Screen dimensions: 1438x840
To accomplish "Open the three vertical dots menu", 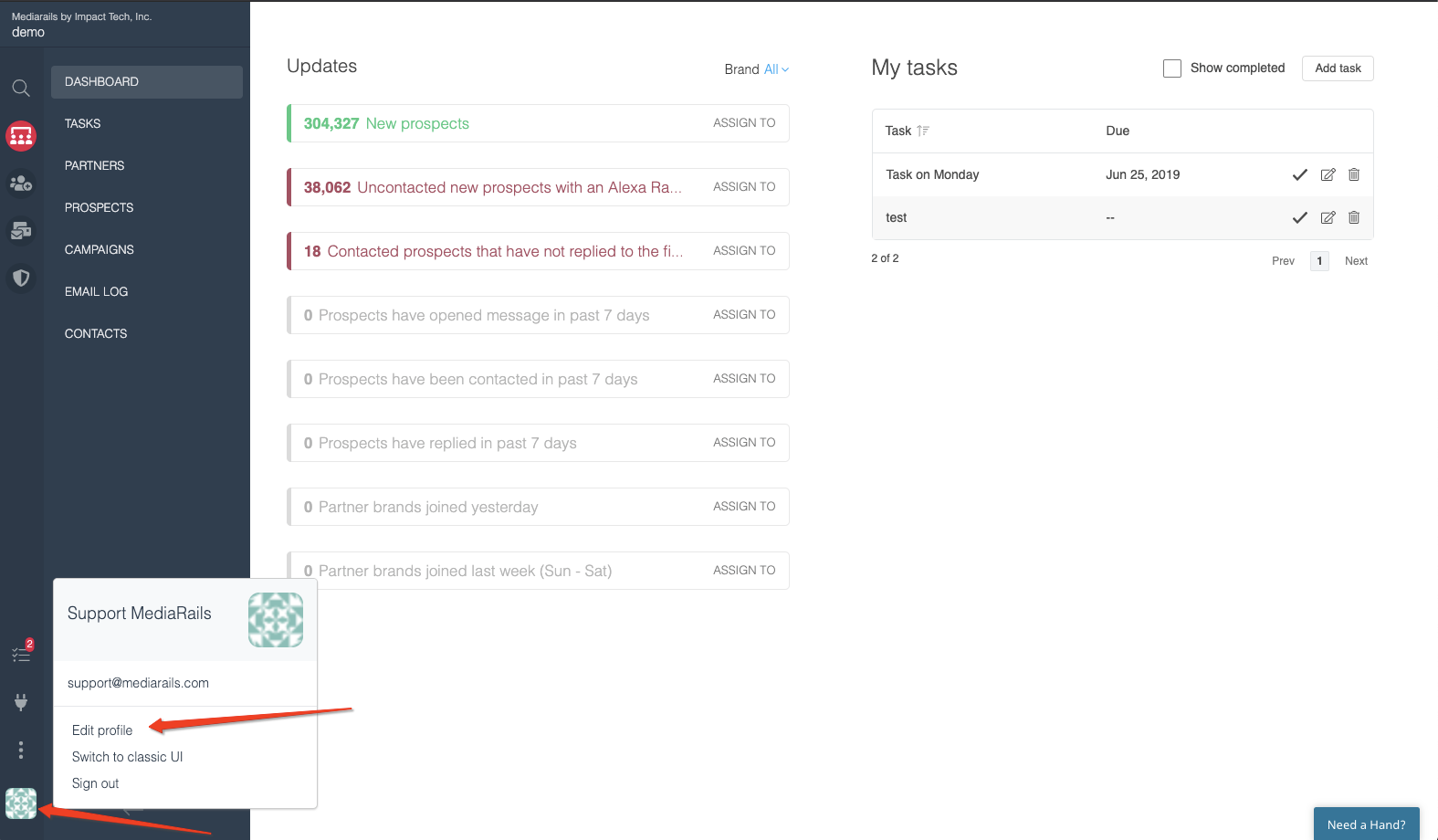I will click(21, 750).
